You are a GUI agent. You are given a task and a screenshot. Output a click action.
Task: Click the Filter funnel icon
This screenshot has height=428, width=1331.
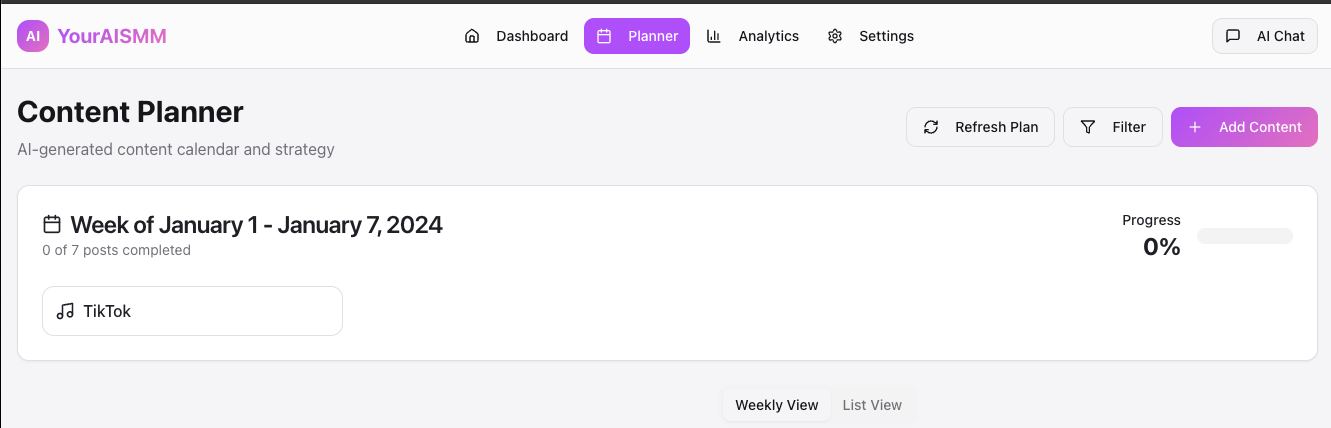click(1088, 127)
